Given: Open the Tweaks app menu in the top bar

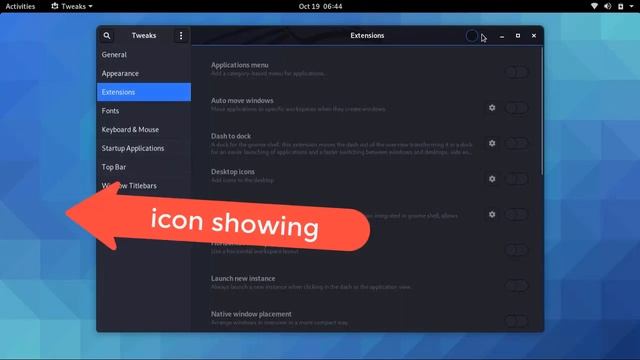Looking at the screenshot, I should point(72,6).
